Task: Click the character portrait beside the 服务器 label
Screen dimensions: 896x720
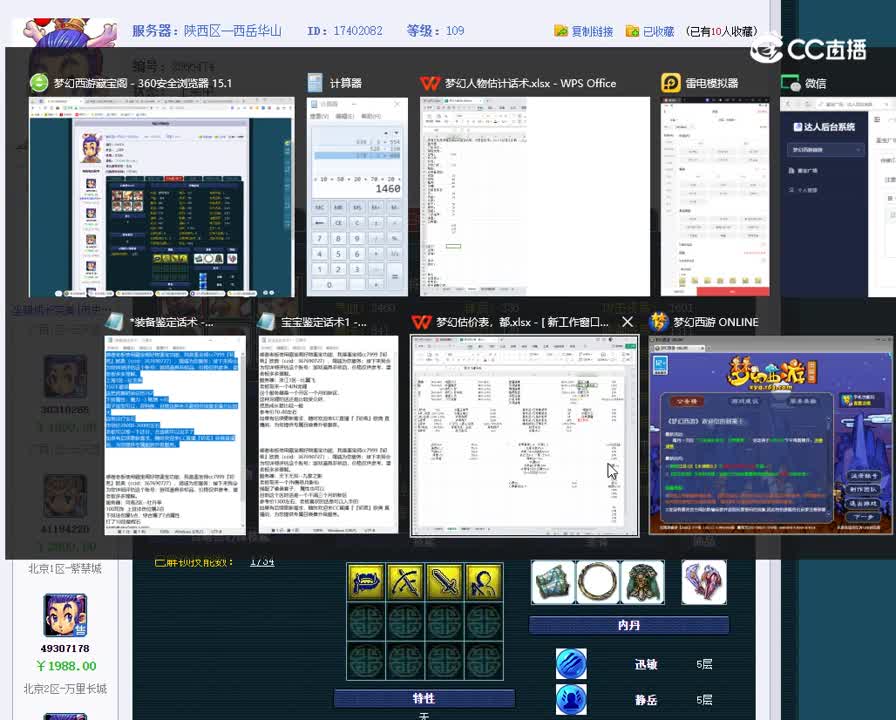Action: click(67, 31)
